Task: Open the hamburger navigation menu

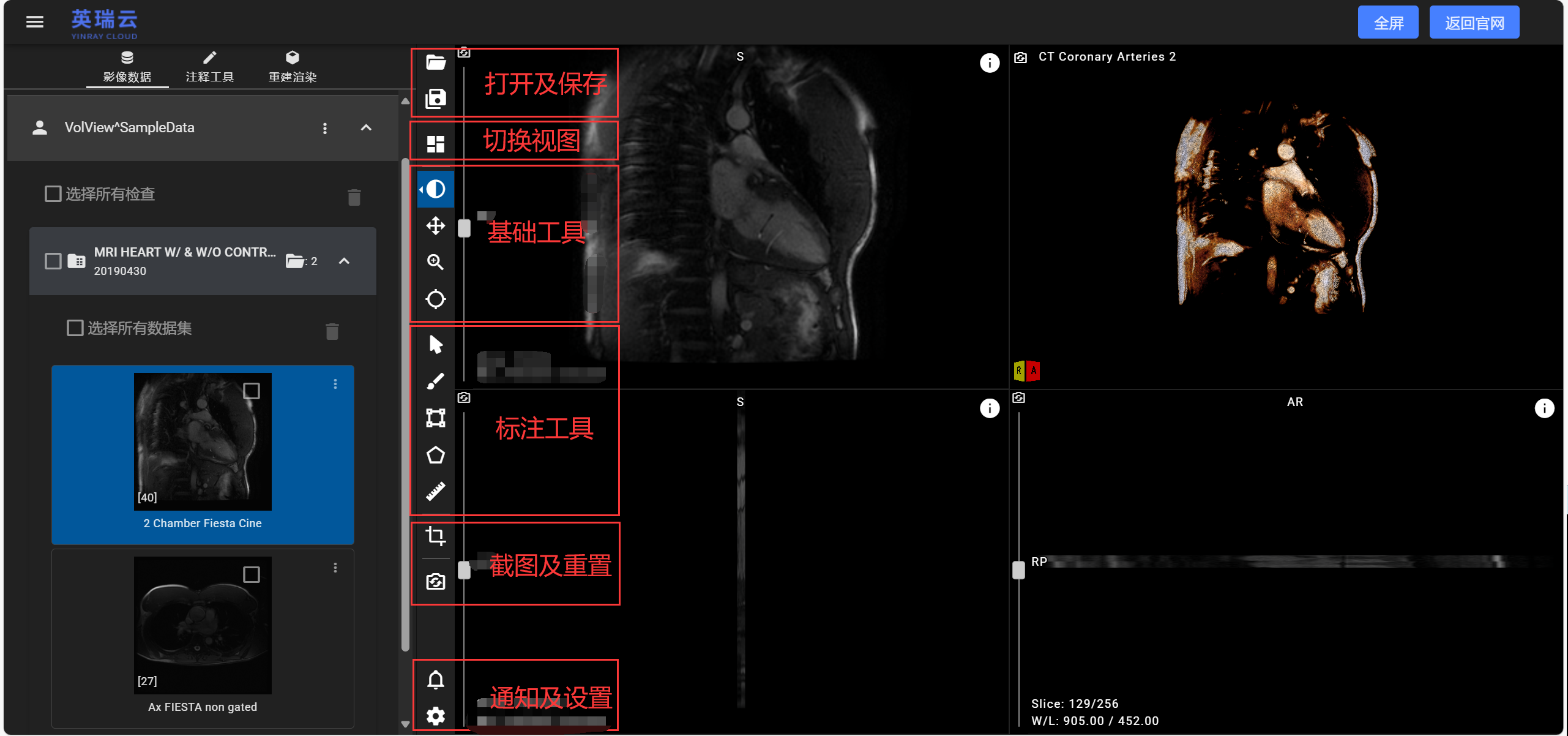Action: click(x=35, y=22)
